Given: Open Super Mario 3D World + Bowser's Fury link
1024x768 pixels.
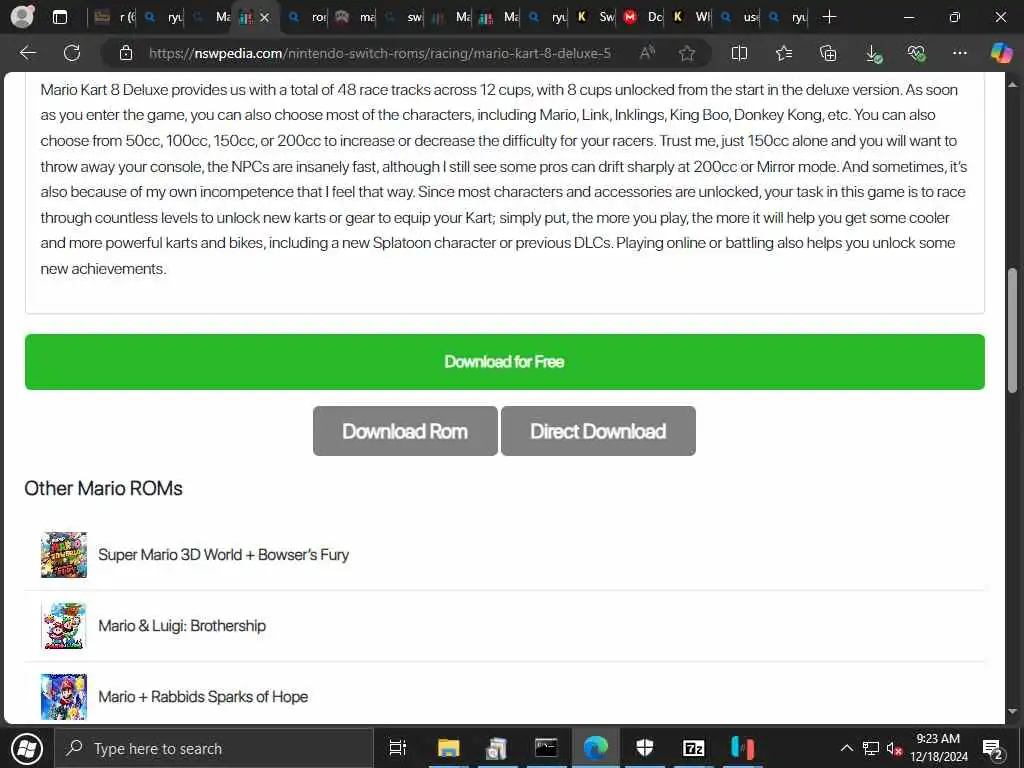Looking at the screenshot, I should point(223,554).
